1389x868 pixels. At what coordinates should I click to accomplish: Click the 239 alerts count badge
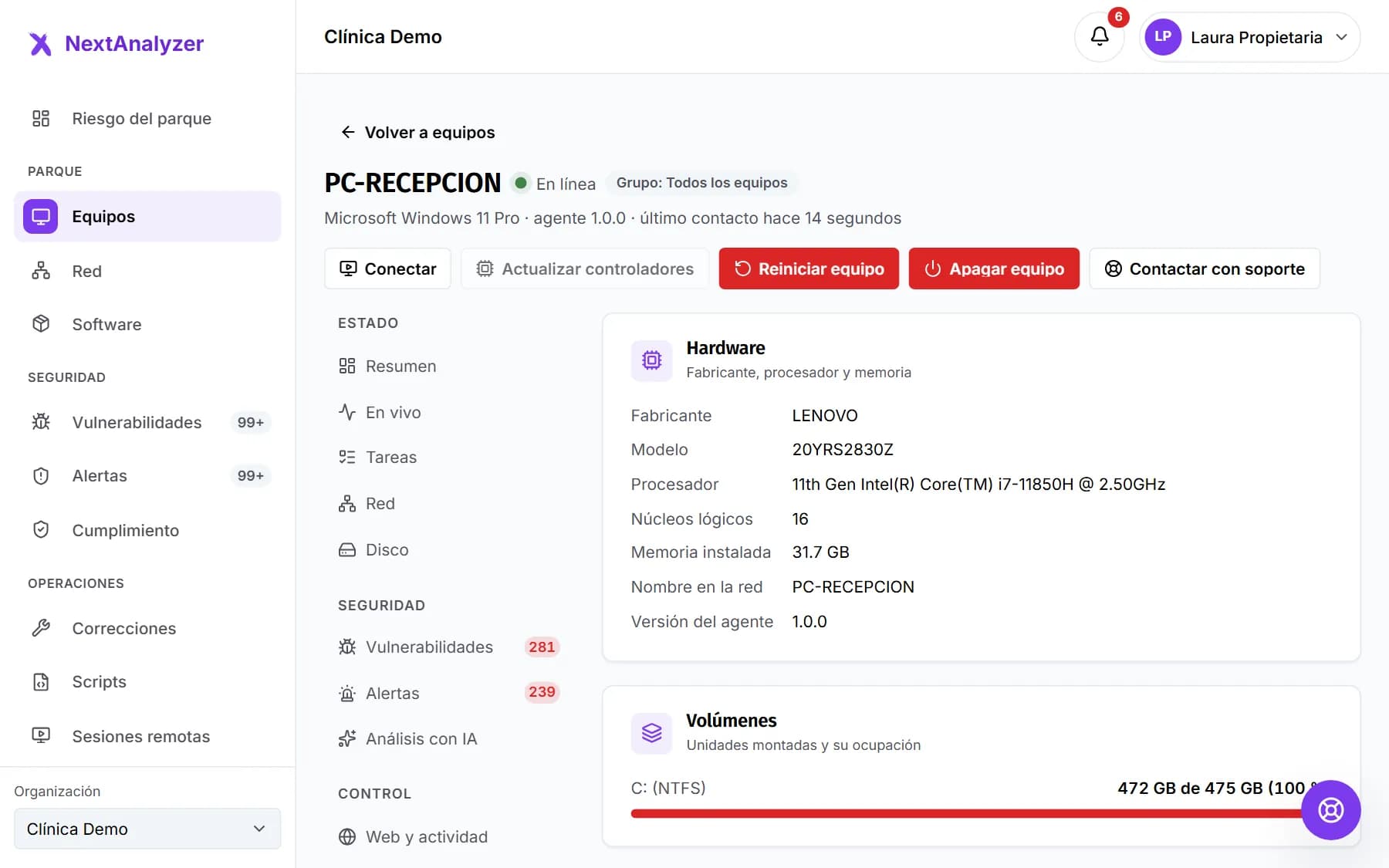542,692
